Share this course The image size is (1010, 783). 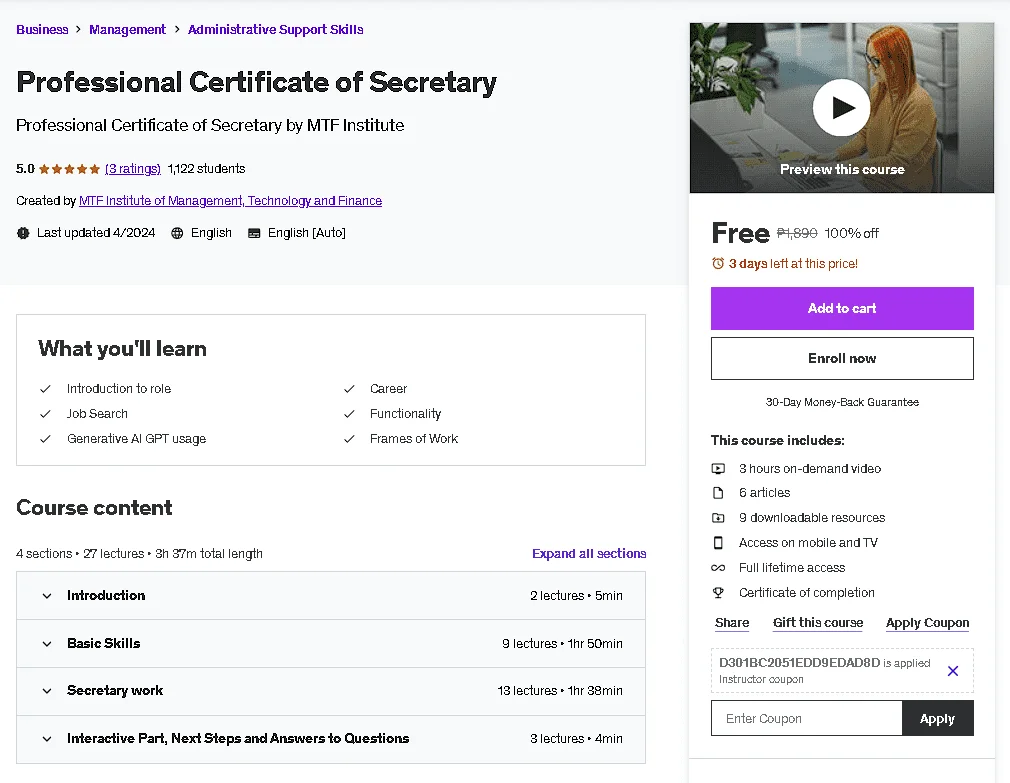tap(732, 623)
